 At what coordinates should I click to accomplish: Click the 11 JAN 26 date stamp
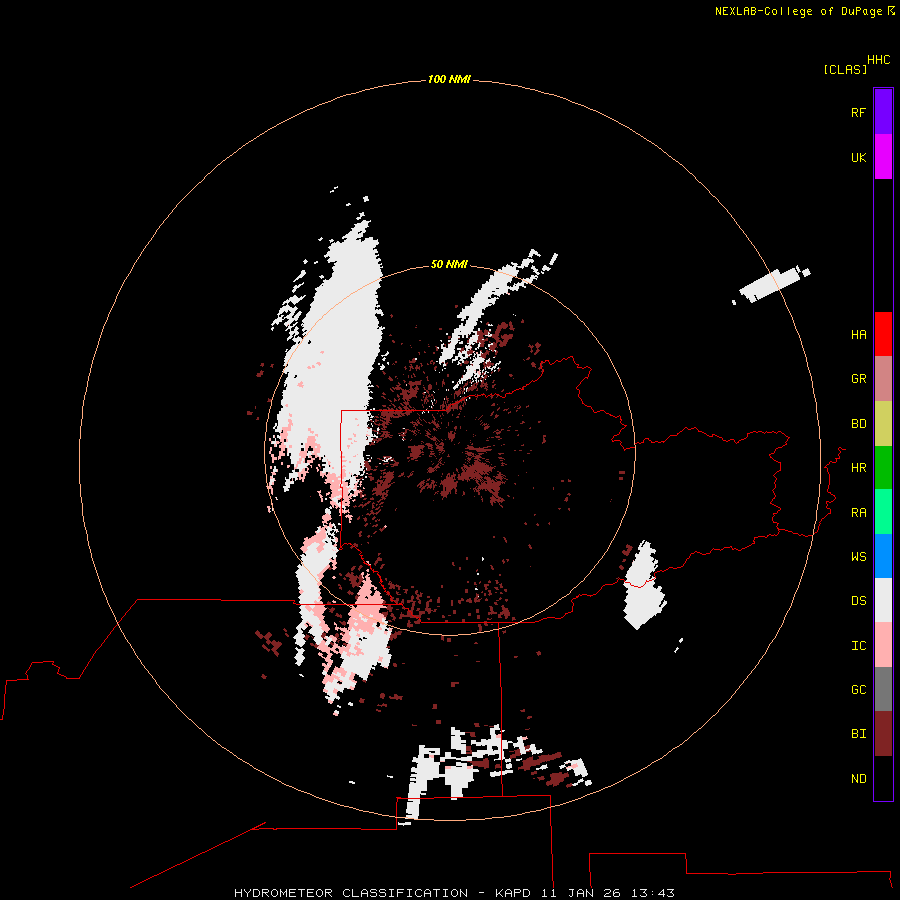pyautogui.click(x=583, y=893)
